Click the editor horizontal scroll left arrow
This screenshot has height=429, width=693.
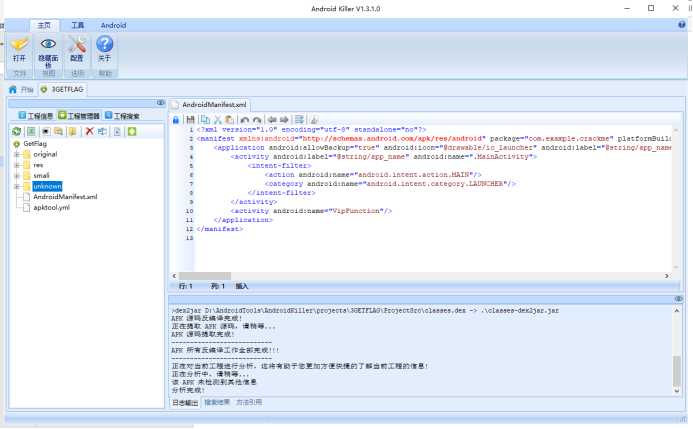coord(174,276)
